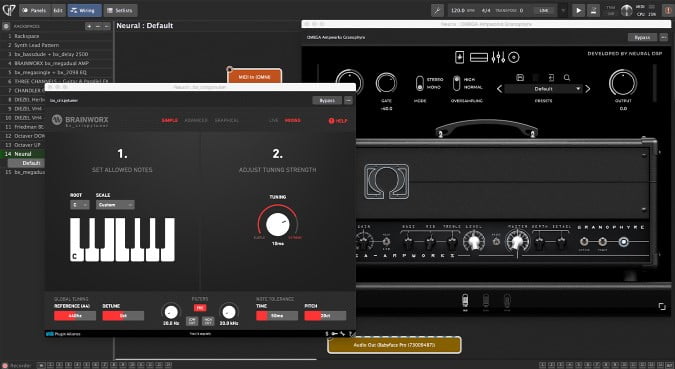
Task: Switch crispytuner to SIMPLE view
Action: pos(170,121)
